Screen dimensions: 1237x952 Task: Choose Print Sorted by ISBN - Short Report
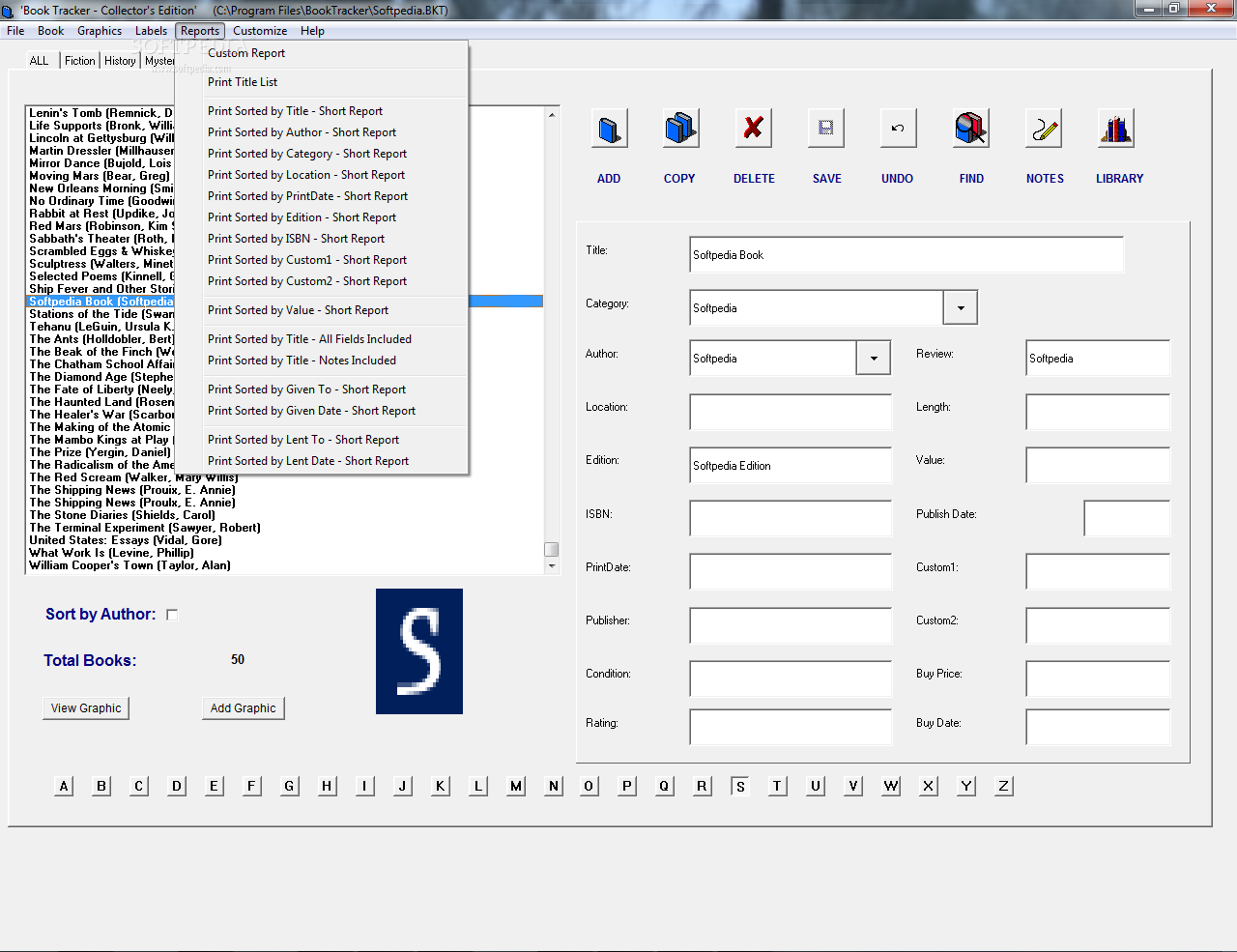coord(322,239)
